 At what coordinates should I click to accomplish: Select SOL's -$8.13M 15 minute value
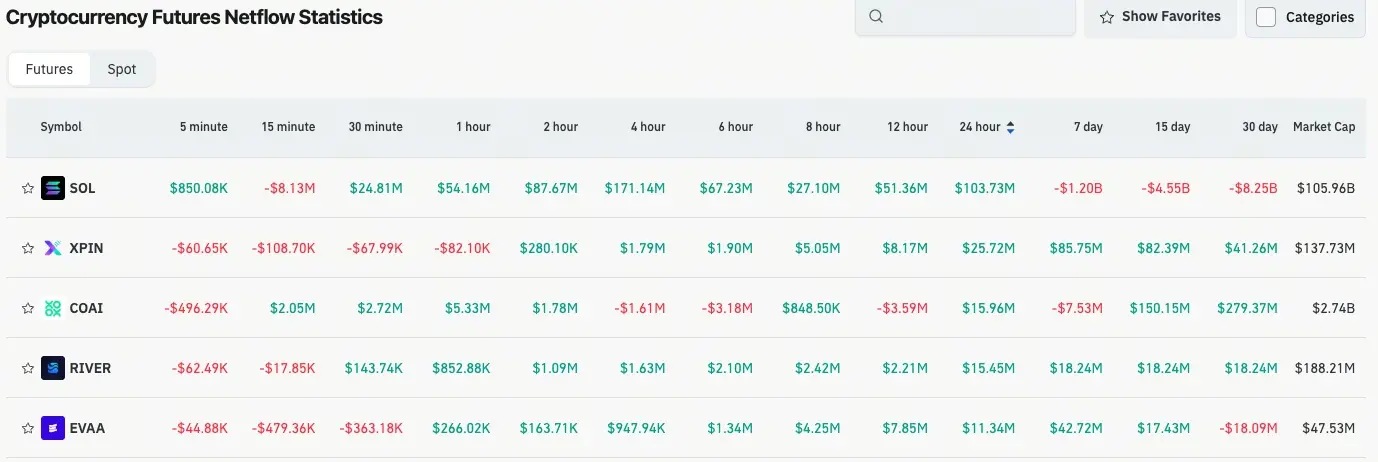pos(290,188)
